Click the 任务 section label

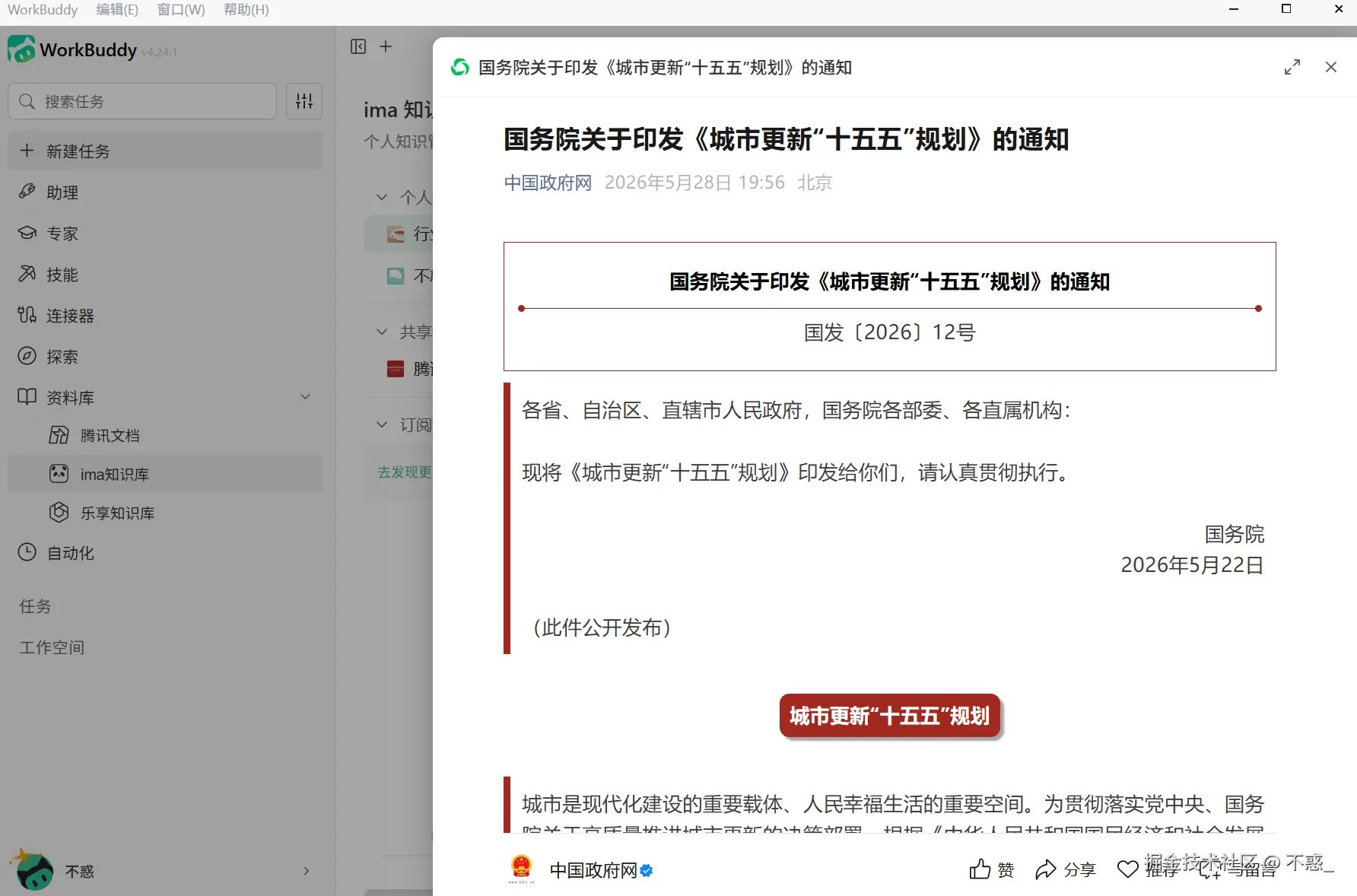click(35, 606)
